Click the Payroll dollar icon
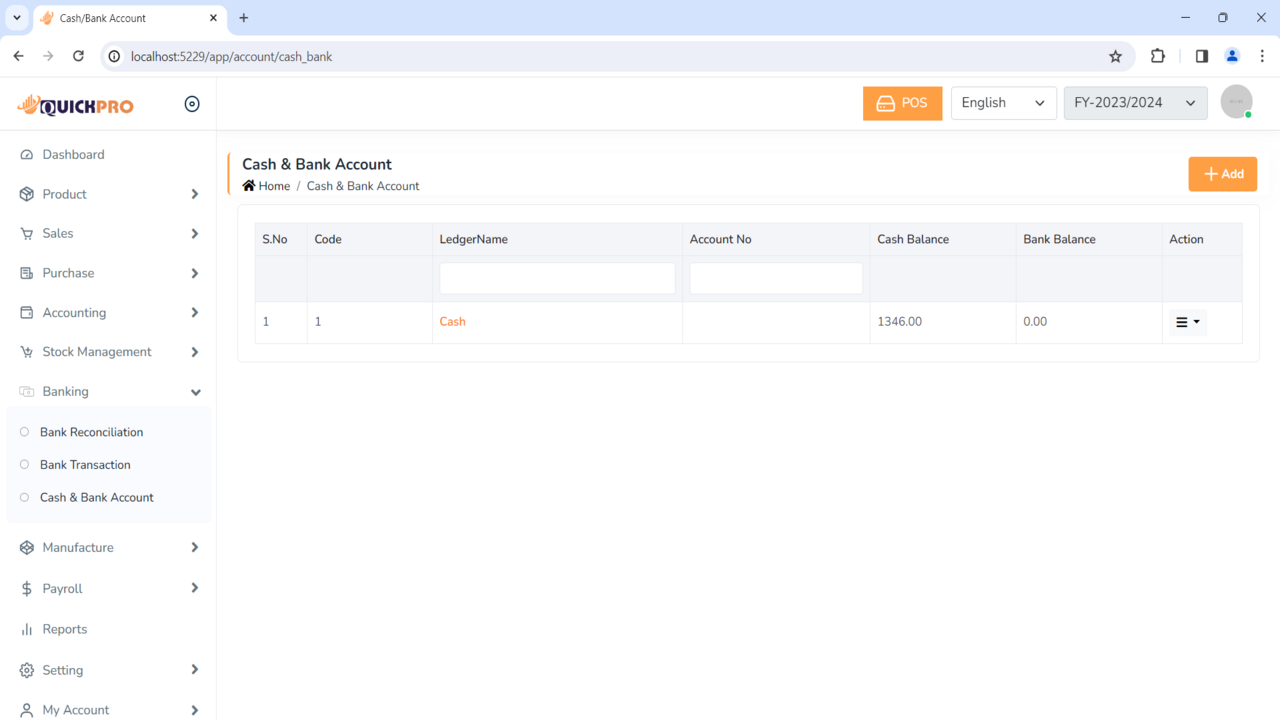The height and width of the screenshot is (720, 1280). coord(28,588)
